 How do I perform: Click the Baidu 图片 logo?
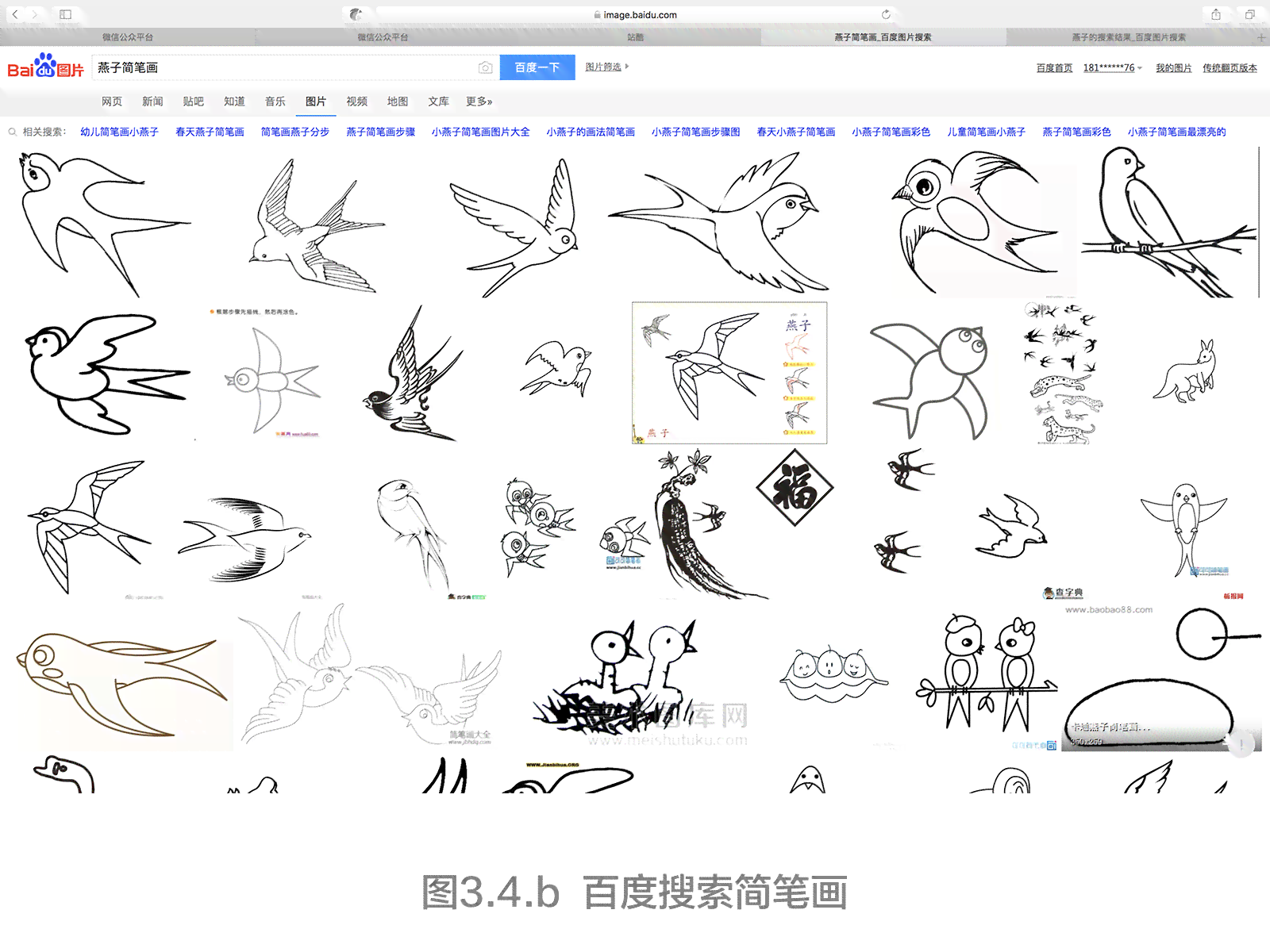pyautogui.click(x=45, y=67)
